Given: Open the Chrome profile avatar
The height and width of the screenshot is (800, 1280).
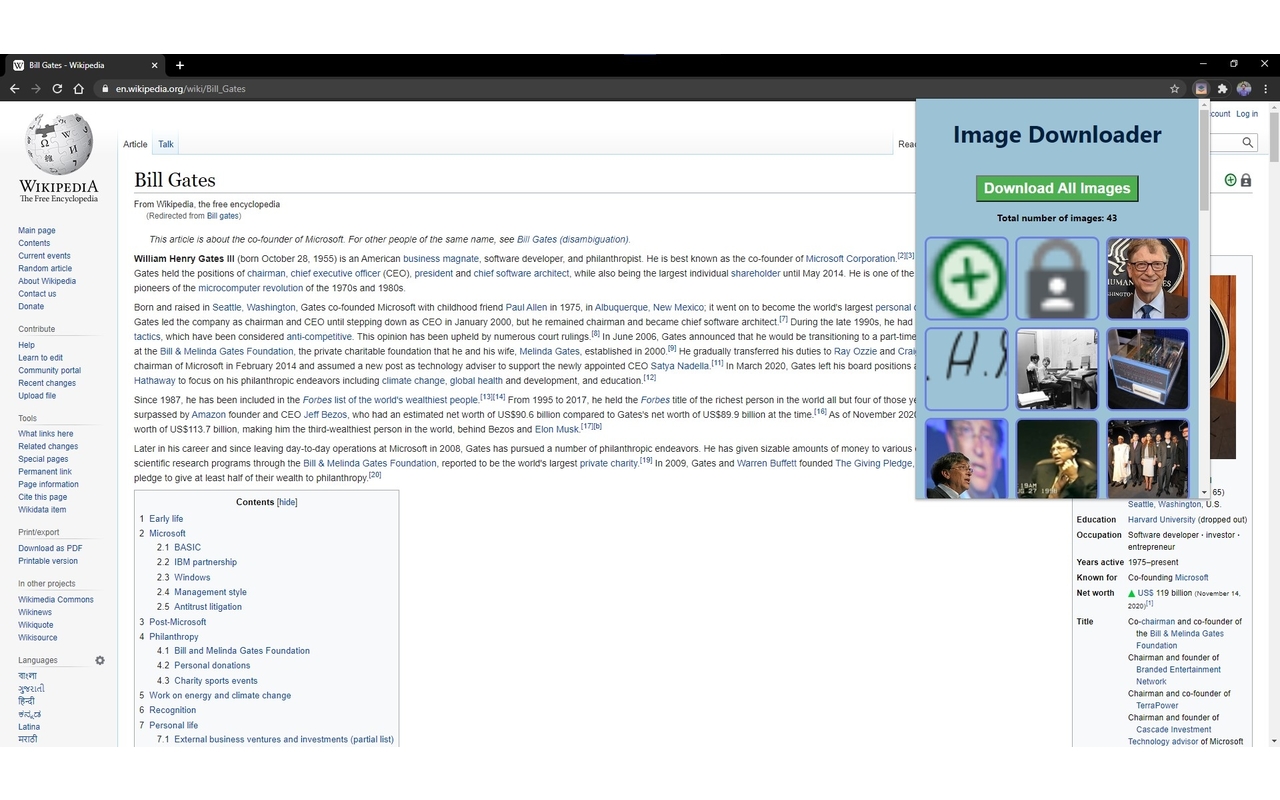Looking at the screenshot, I should coord(1244,89).
